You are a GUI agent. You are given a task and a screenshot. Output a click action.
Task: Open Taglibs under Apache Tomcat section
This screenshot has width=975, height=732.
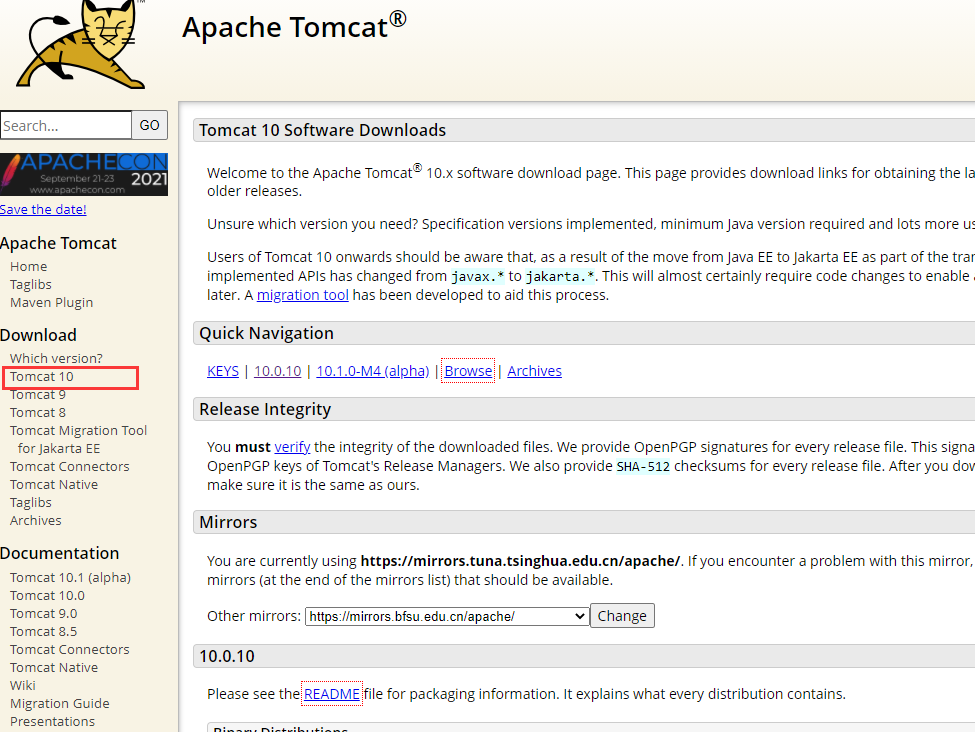pyautogui.click(x=30, y=284)
